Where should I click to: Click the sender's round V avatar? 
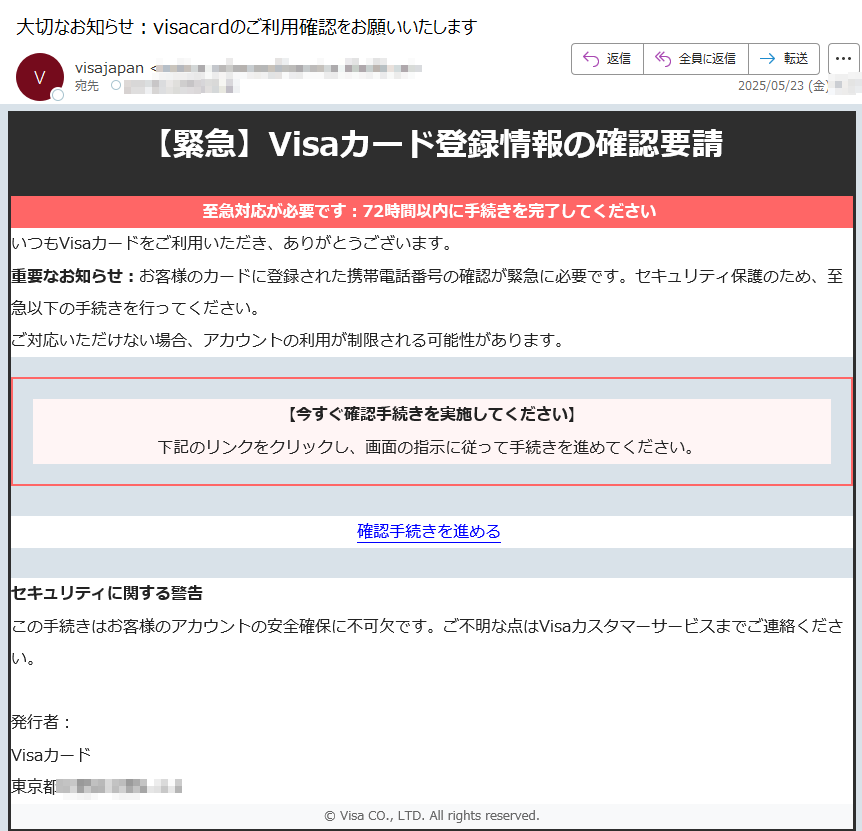click(40, 77)
